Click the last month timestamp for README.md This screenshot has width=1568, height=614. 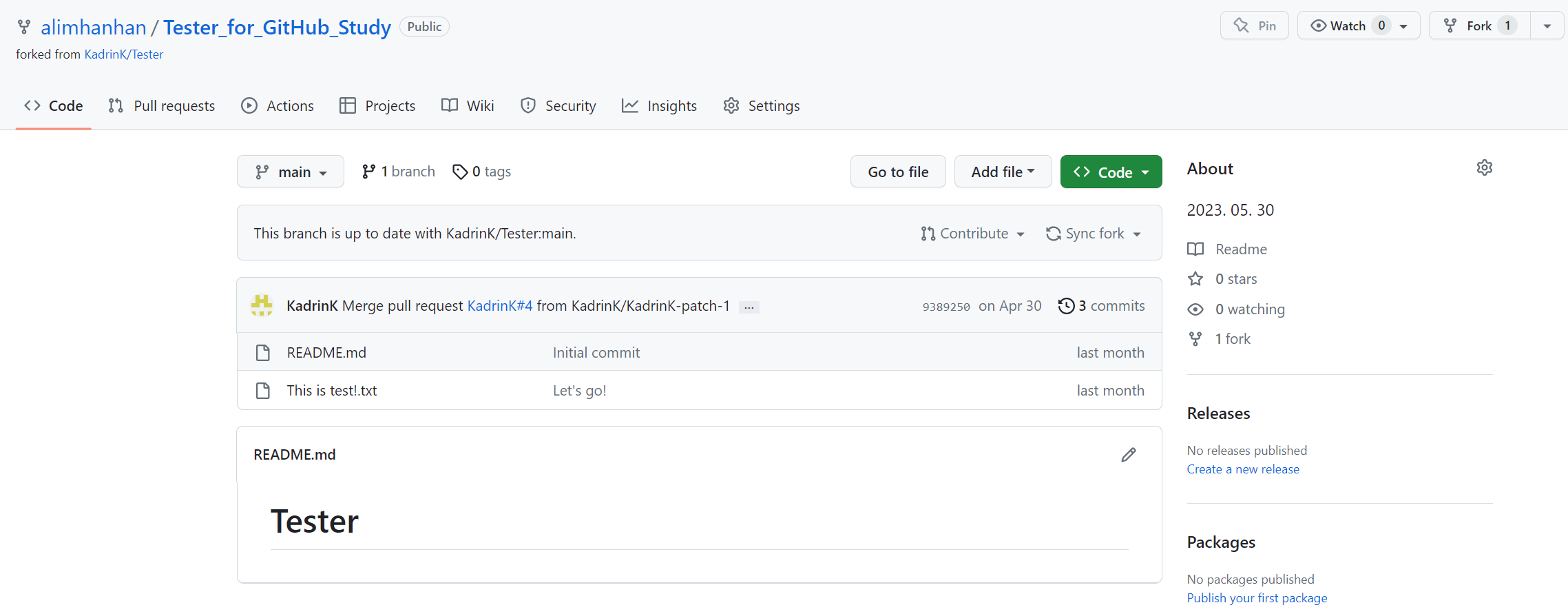(x=1110, y=353)
